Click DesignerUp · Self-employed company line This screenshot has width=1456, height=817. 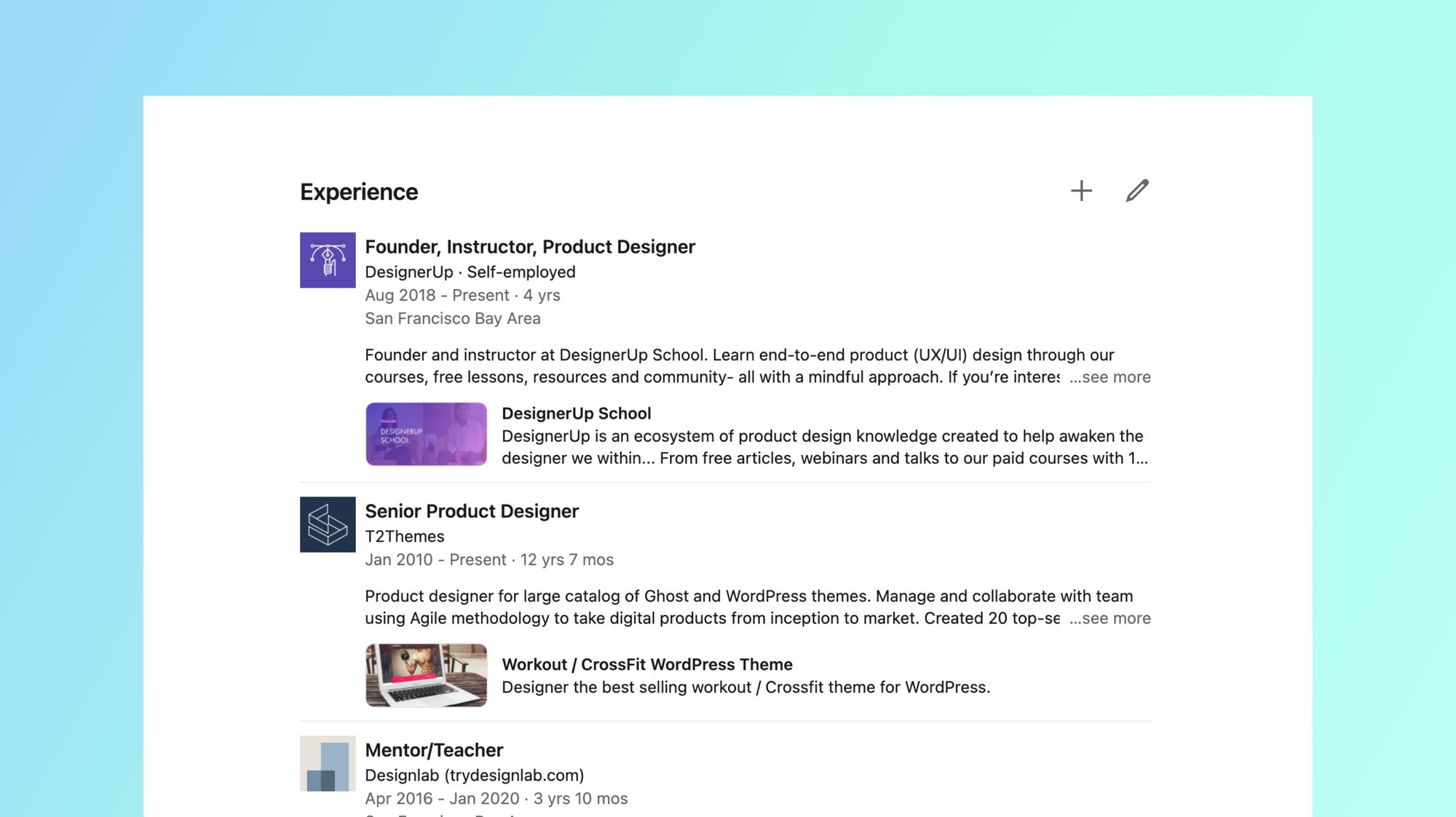(x=470, y=272)
